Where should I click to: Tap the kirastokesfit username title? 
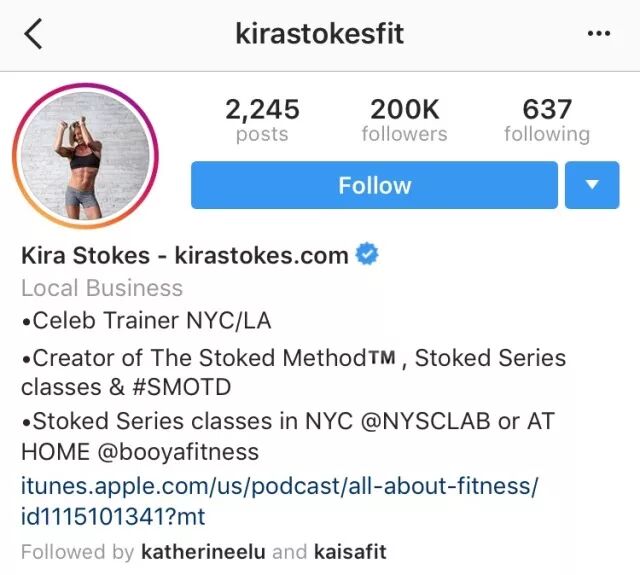(320, 33)
